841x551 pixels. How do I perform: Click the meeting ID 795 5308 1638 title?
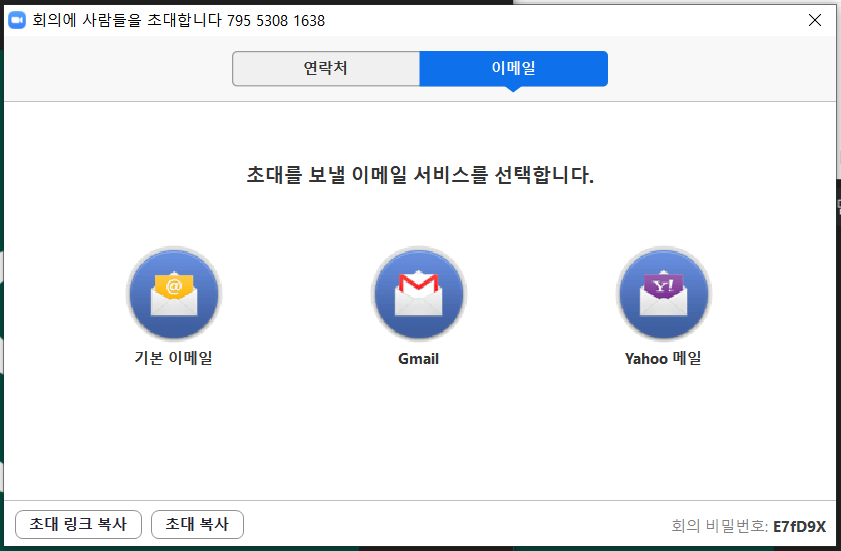276,21
